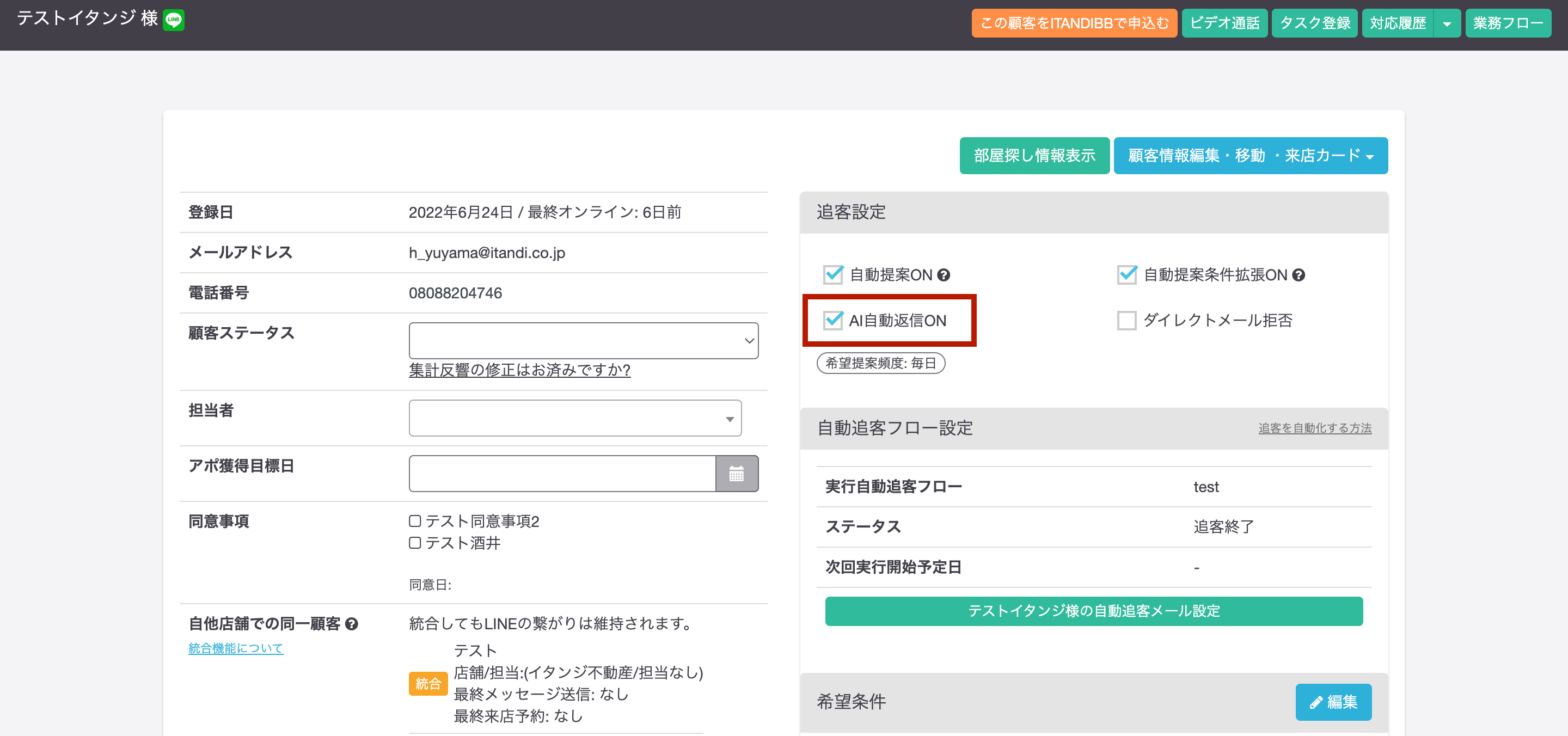This screenshot has height=736, width=1568.
Task: Open テストイタンジ様の自動追客メール設定
Action: (x=1093, y=611)
